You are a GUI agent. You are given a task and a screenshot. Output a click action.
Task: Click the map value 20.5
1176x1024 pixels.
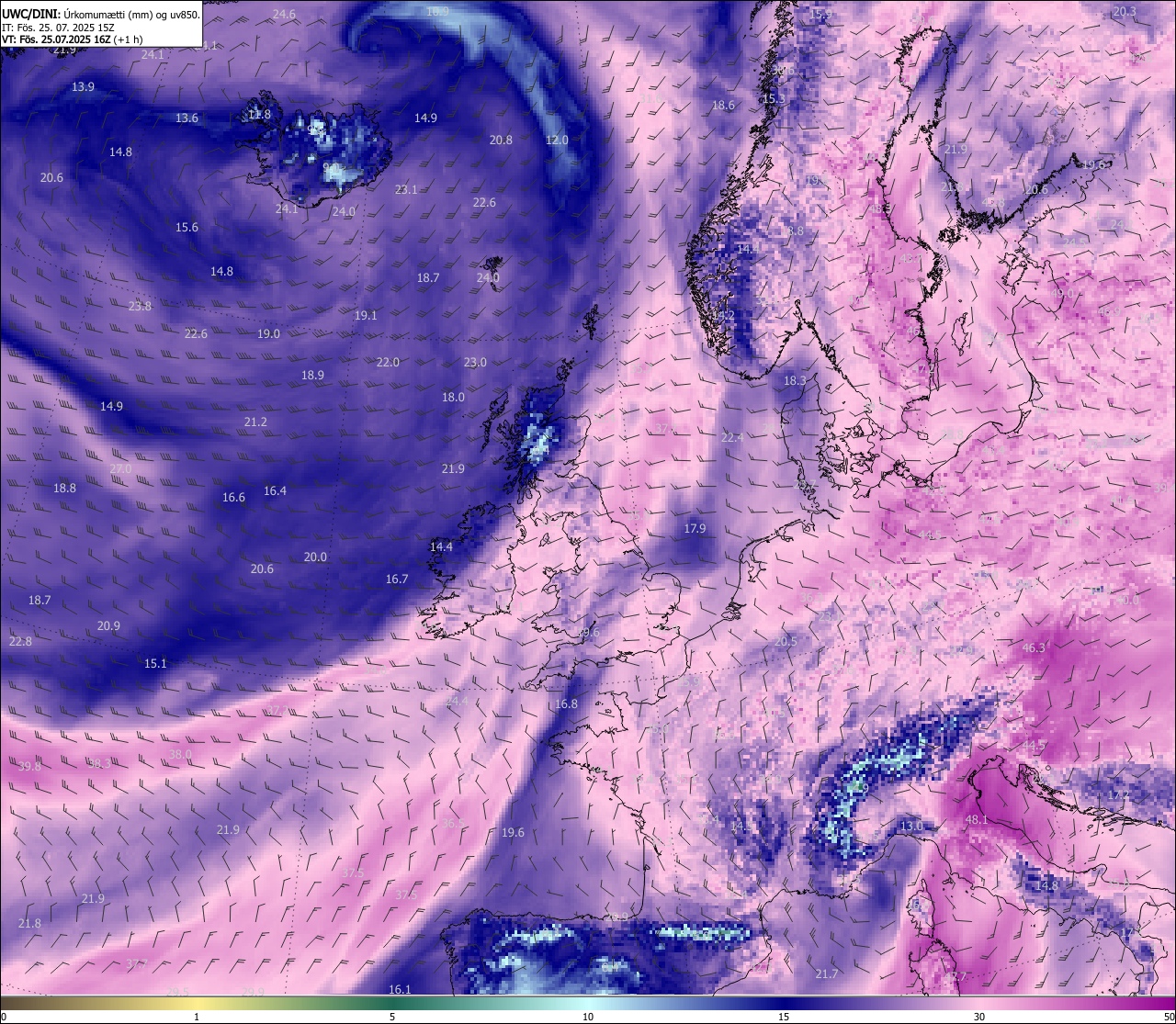[x=786, y=641]
